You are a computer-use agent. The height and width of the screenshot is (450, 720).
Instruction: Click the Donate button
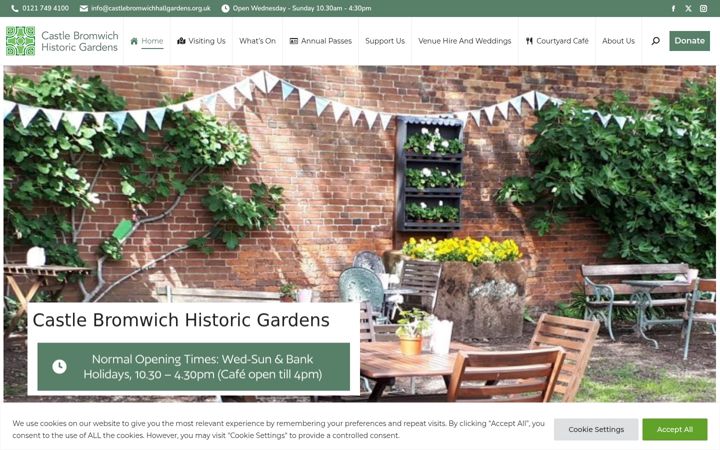689,41
